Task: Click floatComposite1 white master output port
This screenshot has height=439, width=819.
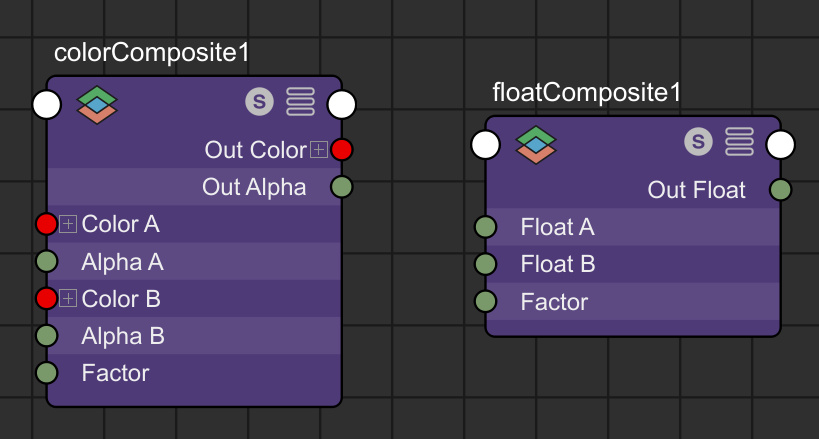Action: (x=780, y=145)
